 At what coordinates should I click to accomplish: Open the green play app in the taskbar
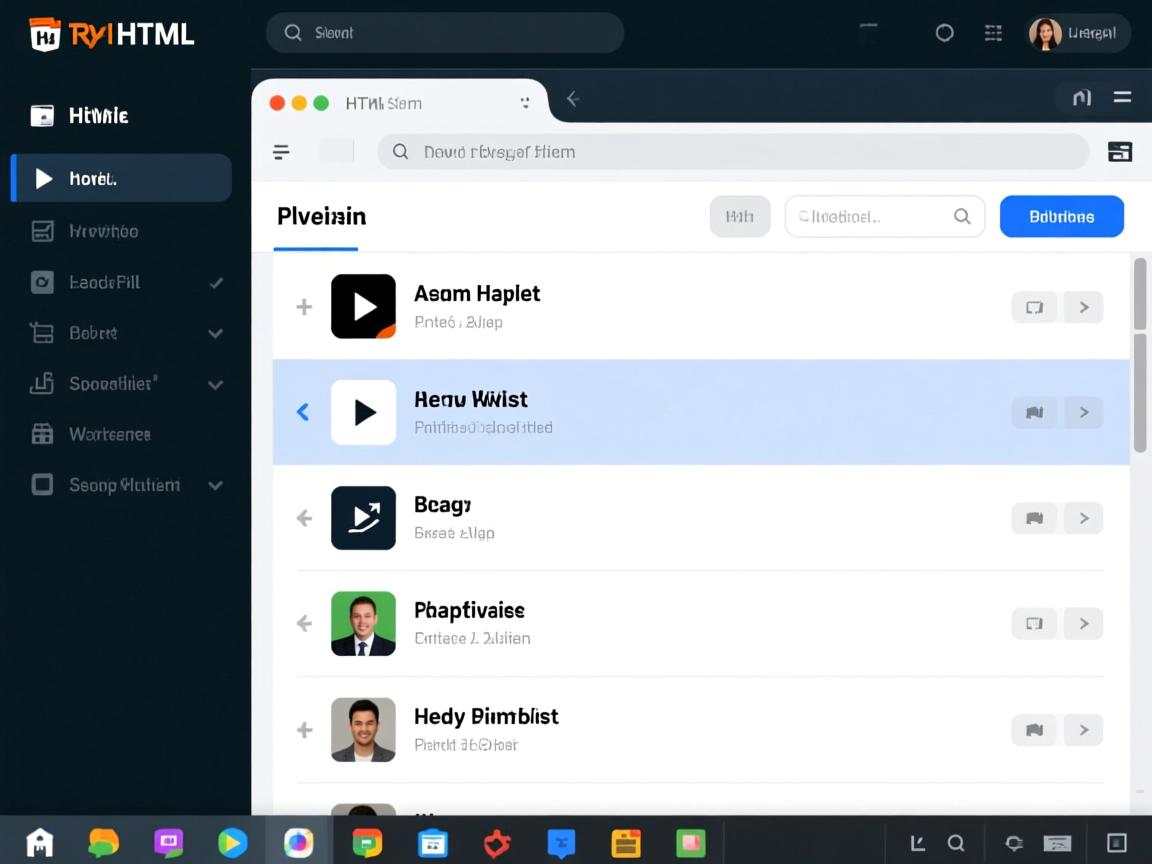[232, 843]
